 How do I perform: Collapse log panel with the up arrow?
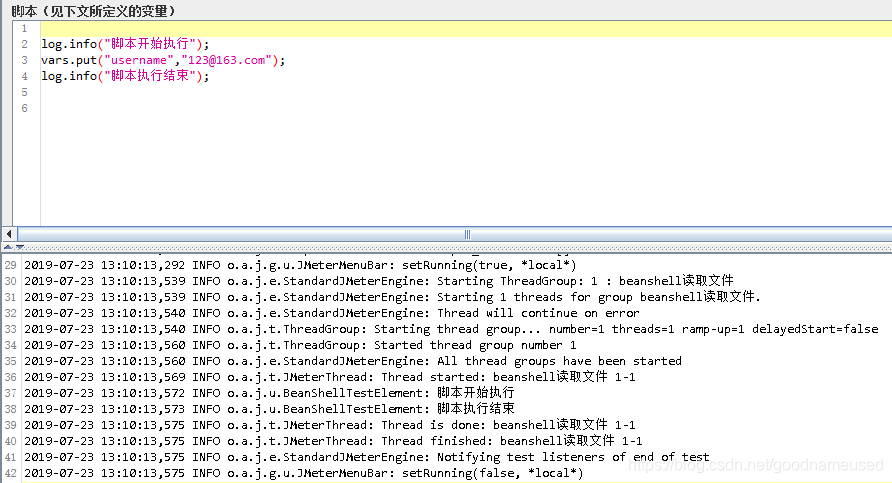pyautogui.click(x=8, y=247)
